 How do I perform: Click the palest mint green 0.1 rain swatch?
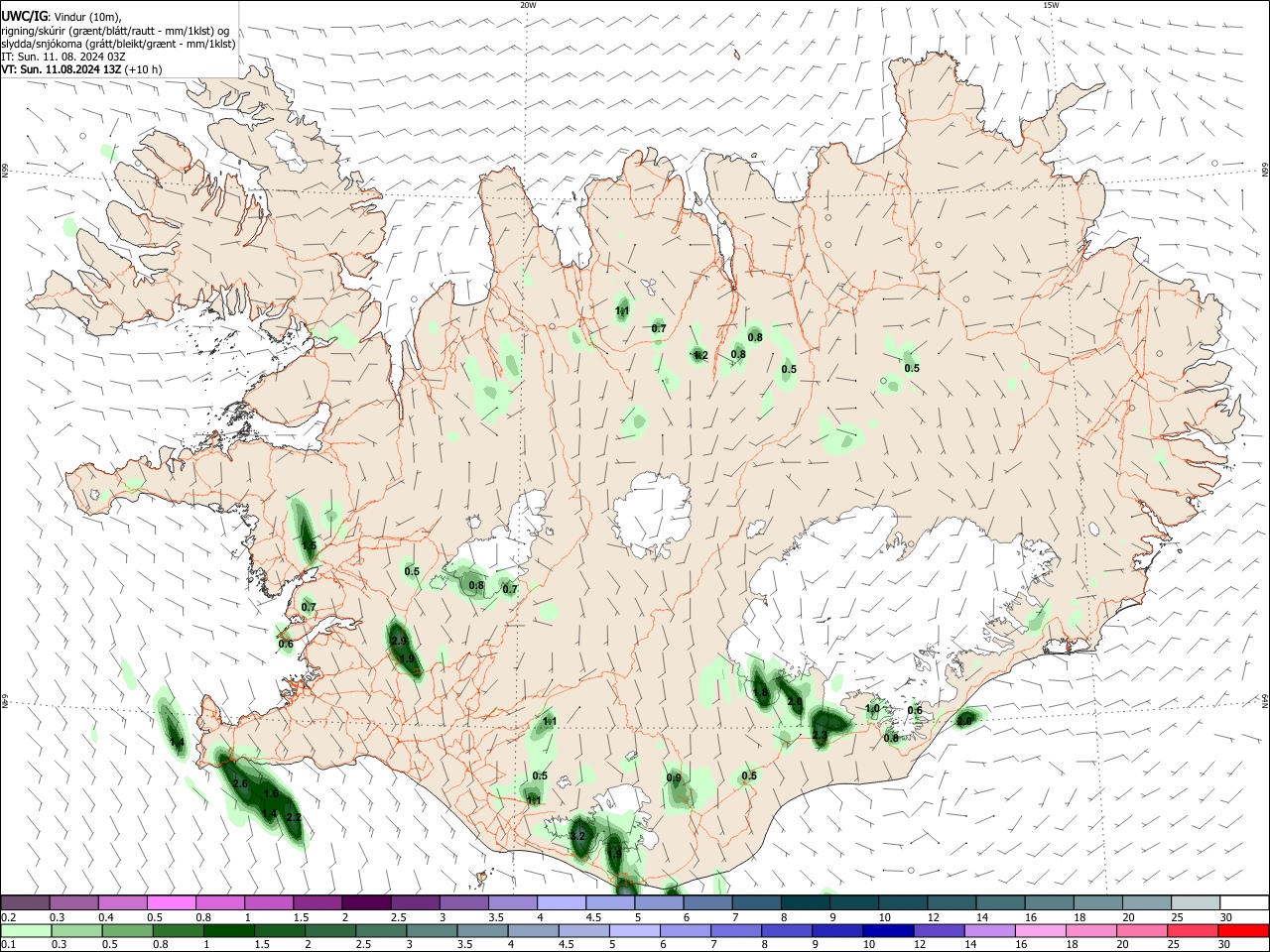25,931
